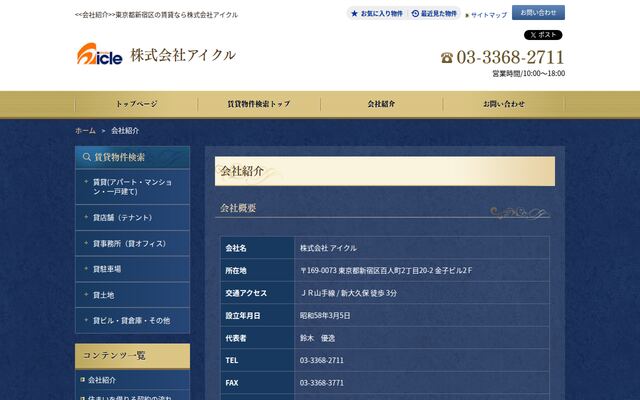Select お問い合わせ in the gold navigation bar
Viewport: 640px width, 400px height.
[x=504, y=104]
